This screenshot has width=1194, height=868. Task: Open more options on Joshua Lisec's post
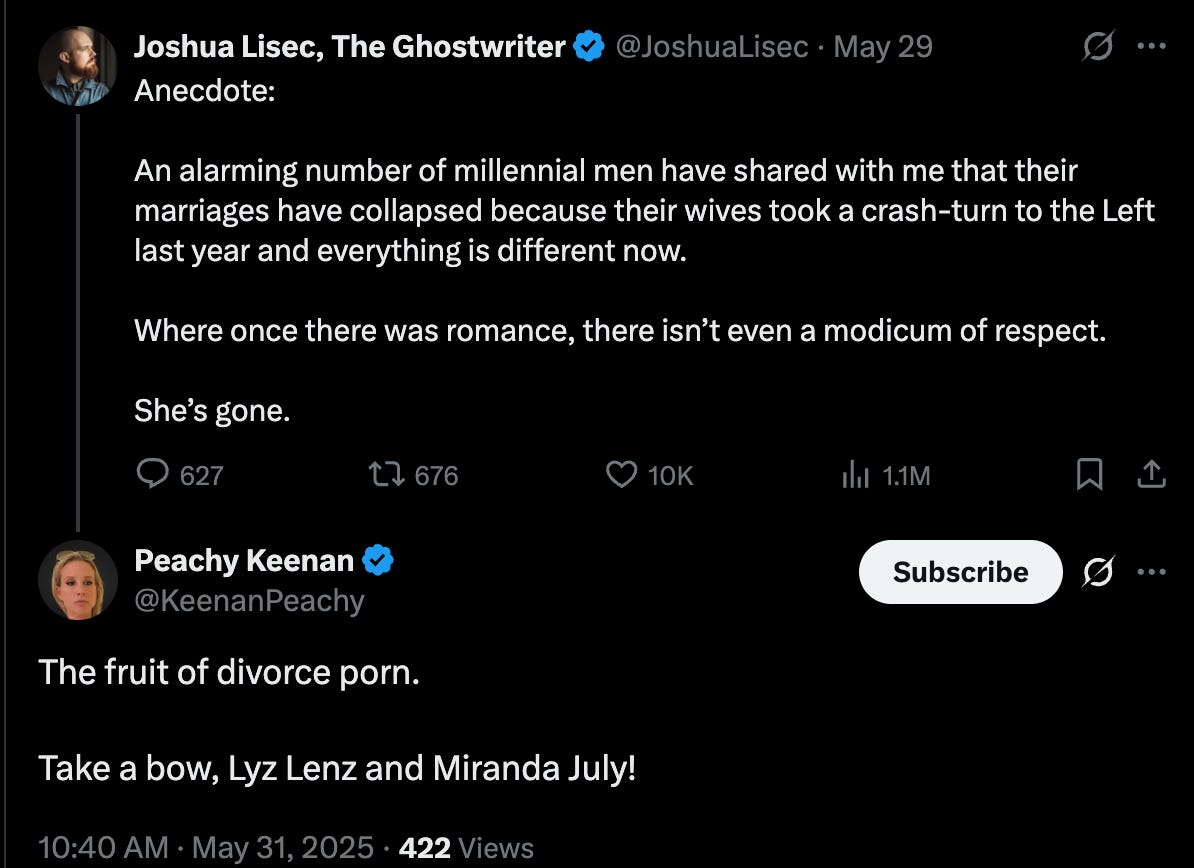1151,46
